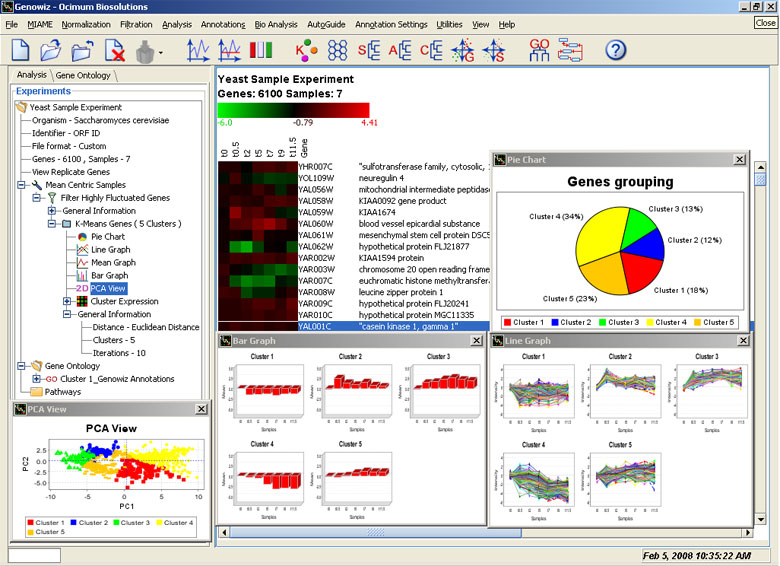This screenshot has width=780, height=566.
Task: Collapse the Mean Centric Samples node
Action: tap(21, 185)
